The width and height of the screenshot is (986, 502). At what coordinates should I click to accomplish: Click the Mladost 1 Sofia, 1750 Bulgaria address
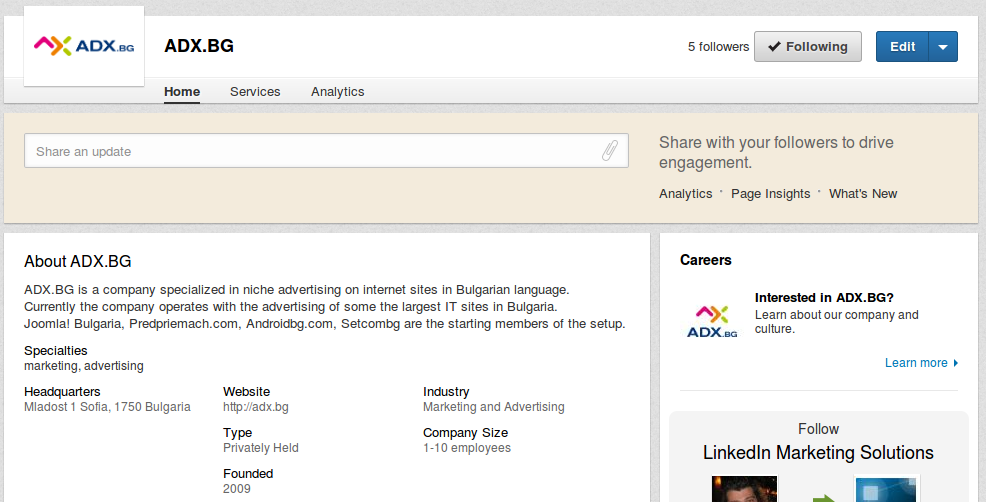coord(108,407)
